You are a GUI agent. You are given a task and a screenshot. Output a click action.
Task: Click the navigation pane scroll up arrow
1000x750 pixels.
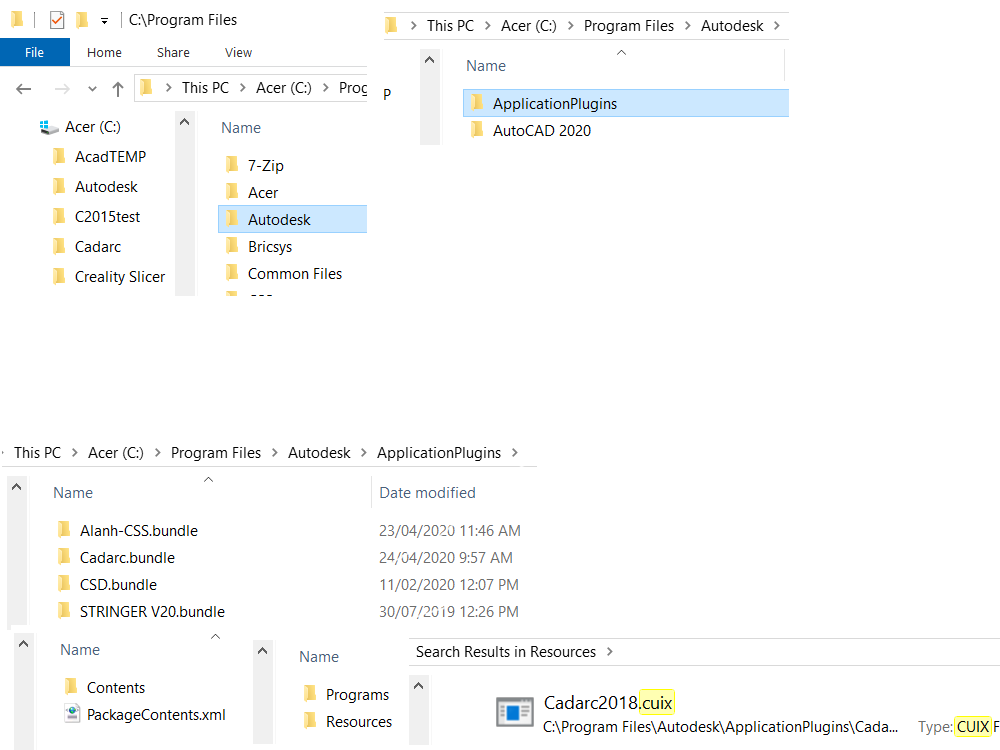(x=184, y=122)
